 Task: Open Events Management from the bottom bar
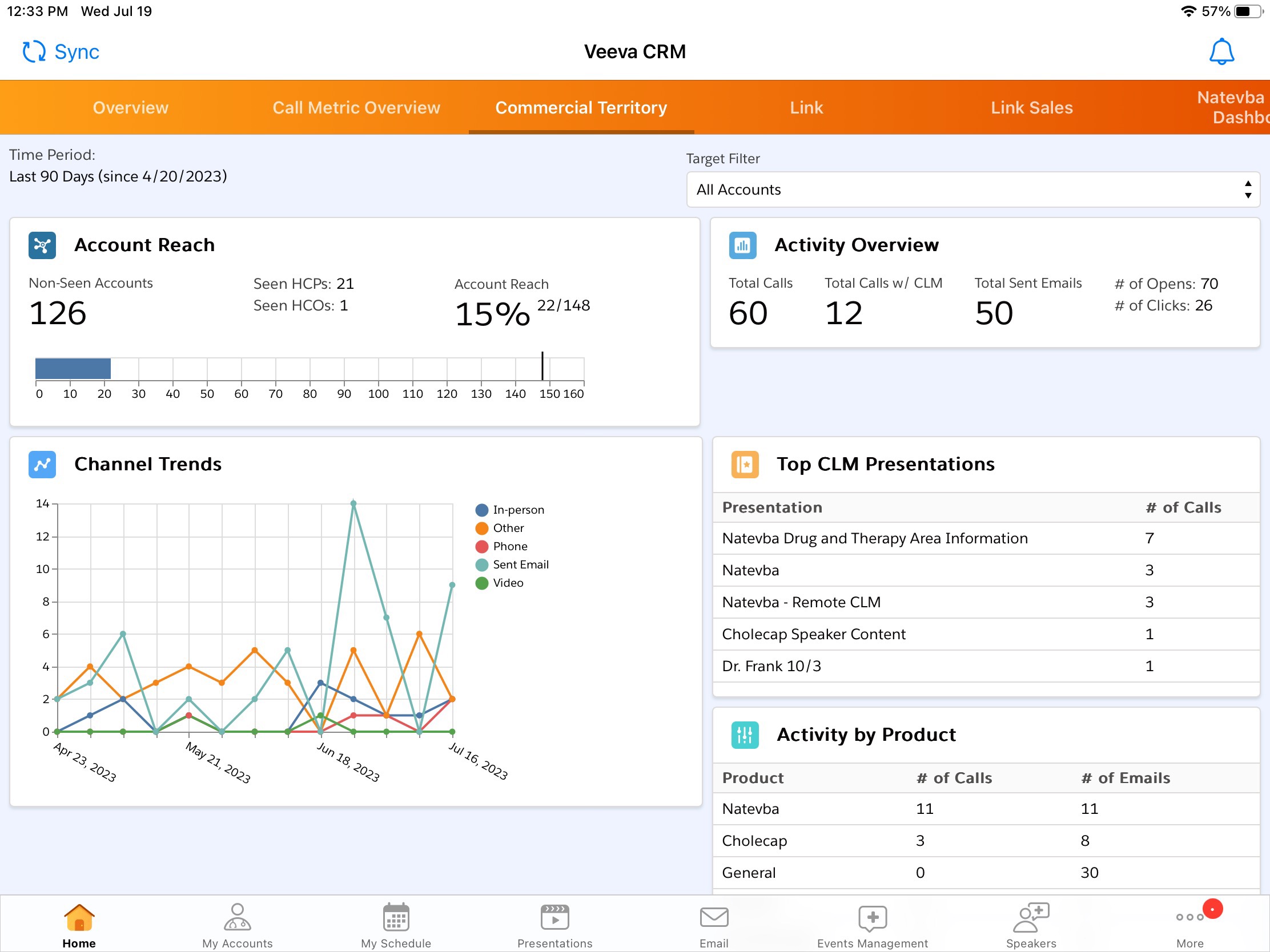872,924
